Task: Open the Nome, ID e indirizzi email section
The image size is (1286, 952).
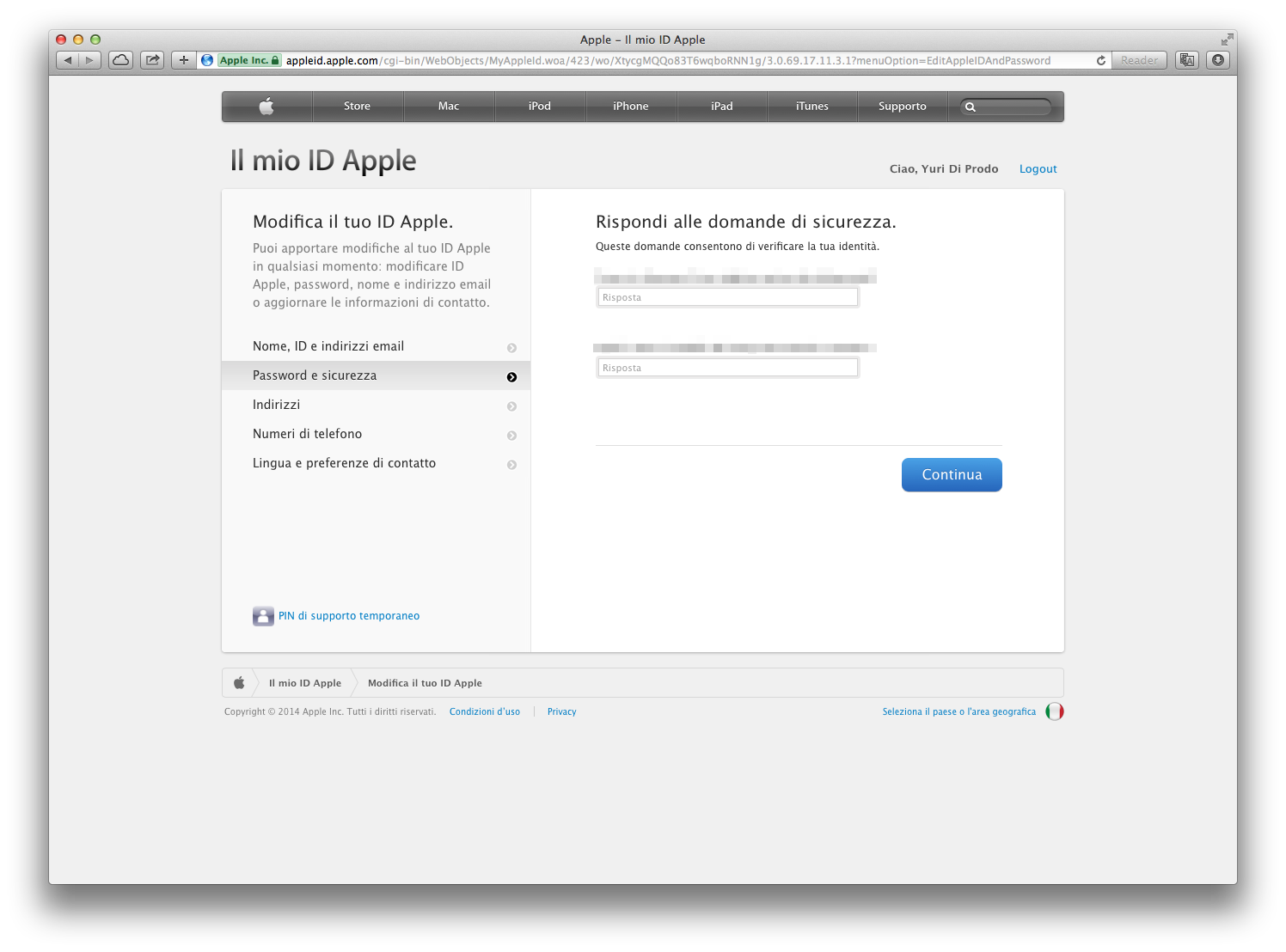Action: pos(376,346)
